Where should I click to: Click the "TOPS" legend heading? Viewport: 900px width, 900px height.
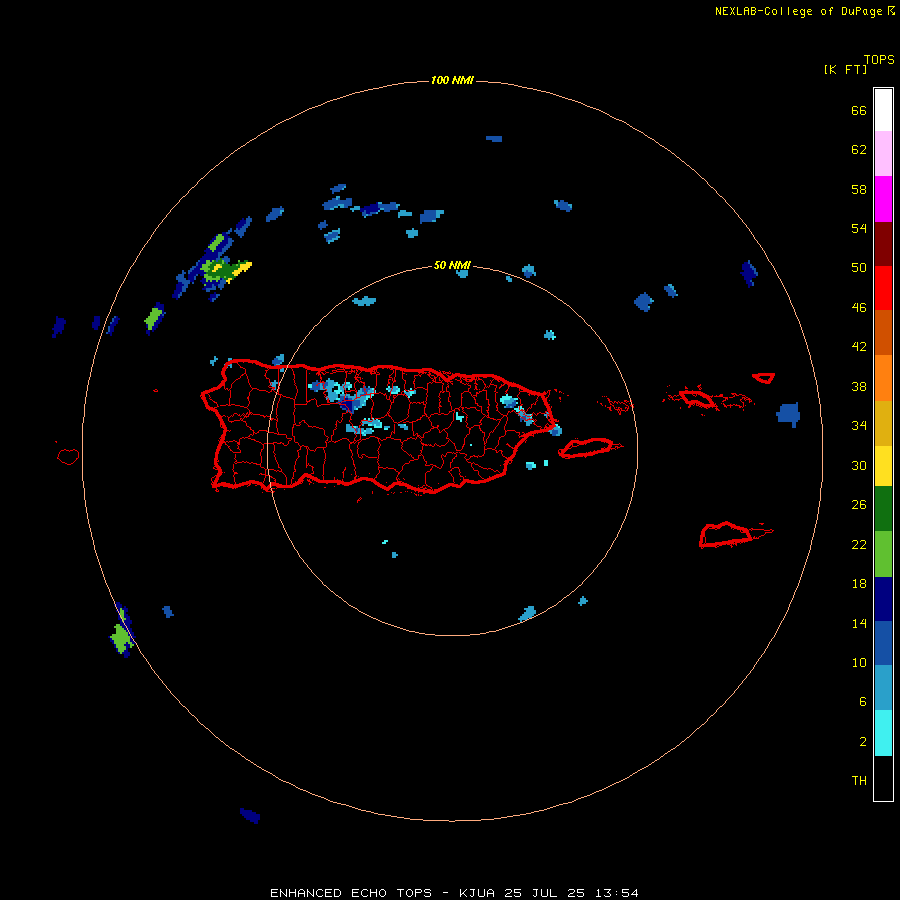[879, 59]
